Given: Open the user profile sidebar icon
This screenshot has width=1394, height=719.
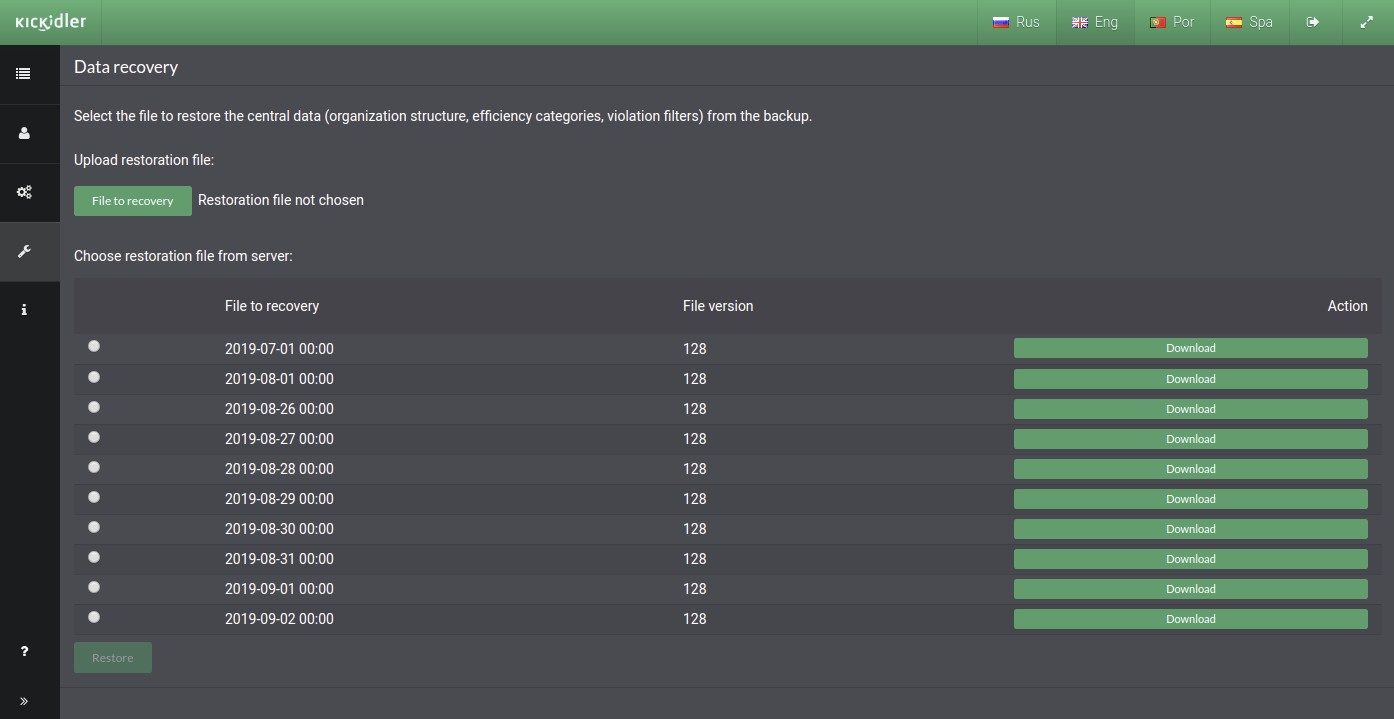Looking at the screenshot, I should tap(24, 133).
